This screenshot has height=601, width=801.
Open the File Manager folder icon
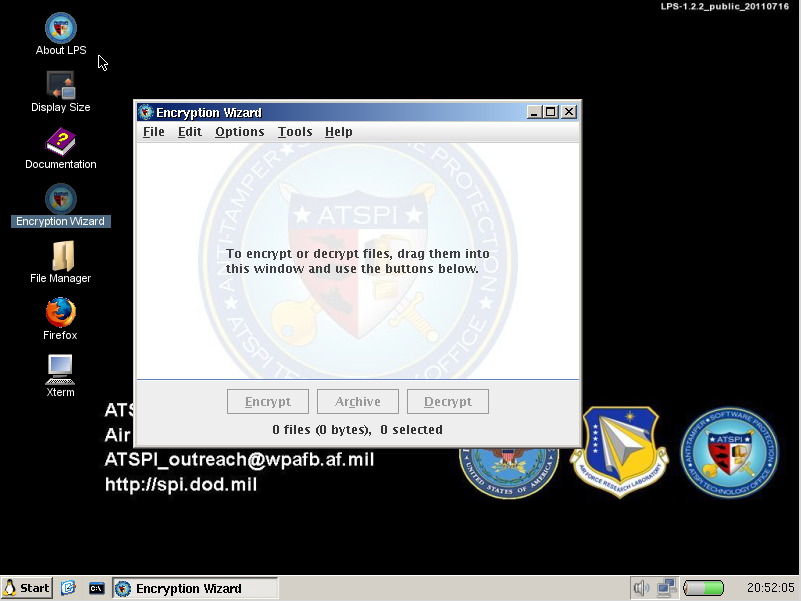pyautogui.click(x=61, y=256)
